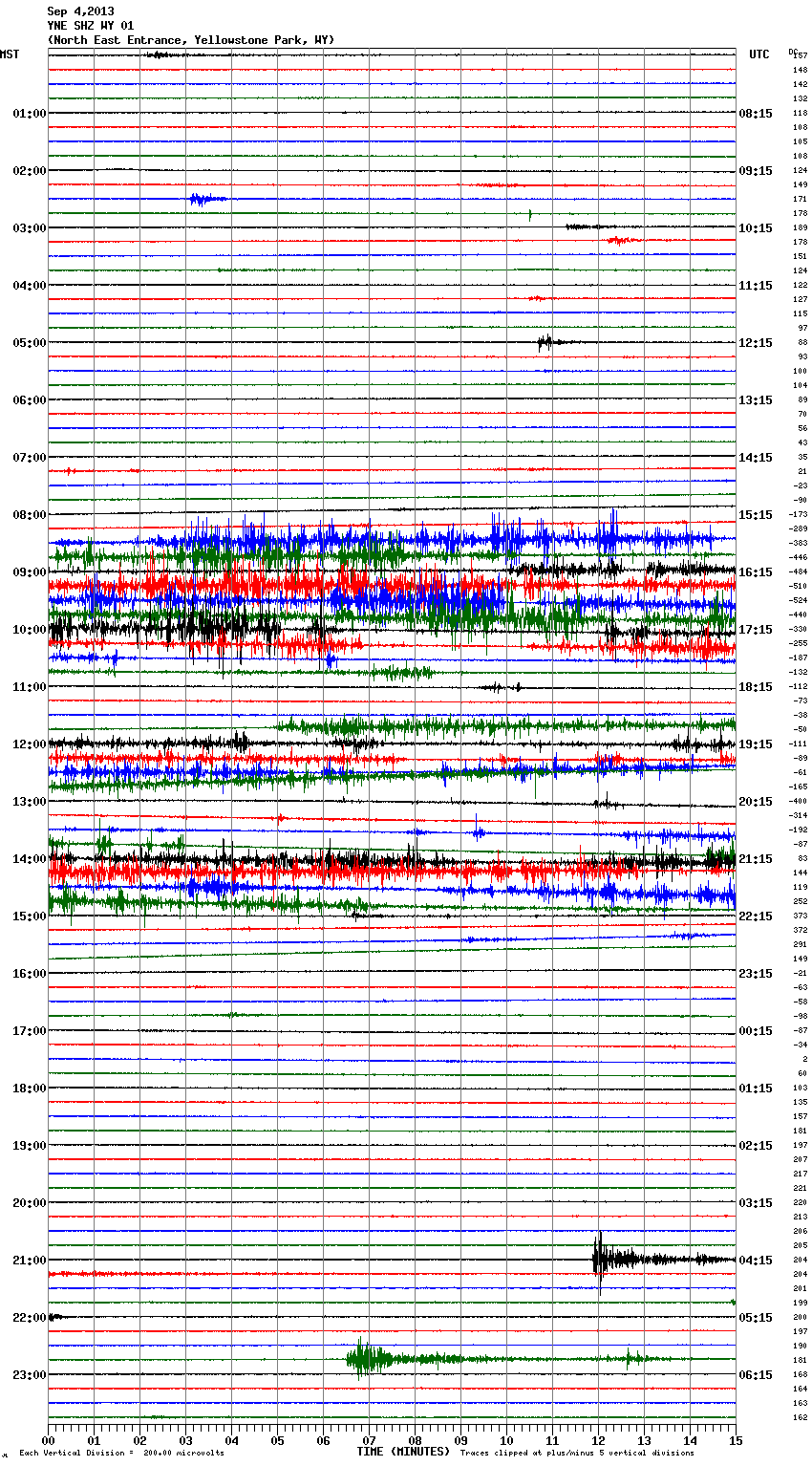Click the '04:15' UTC time label
Image resolution: width=812 pixels, height=1466 pixels.
(756, 1261)
